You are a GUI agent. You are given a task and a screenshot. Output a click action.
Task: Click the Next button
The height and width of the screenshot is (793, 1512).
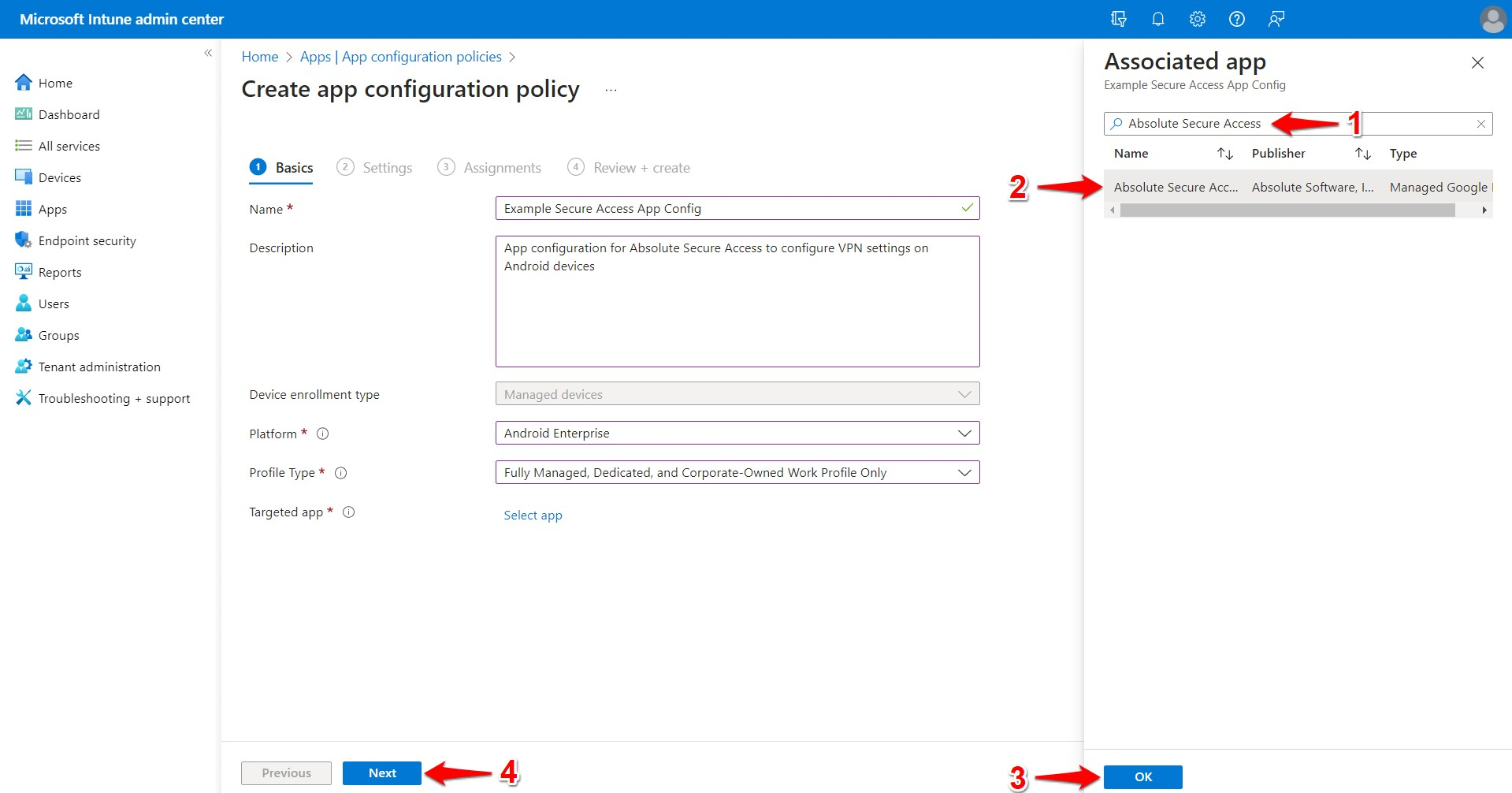tap(381, 773)
